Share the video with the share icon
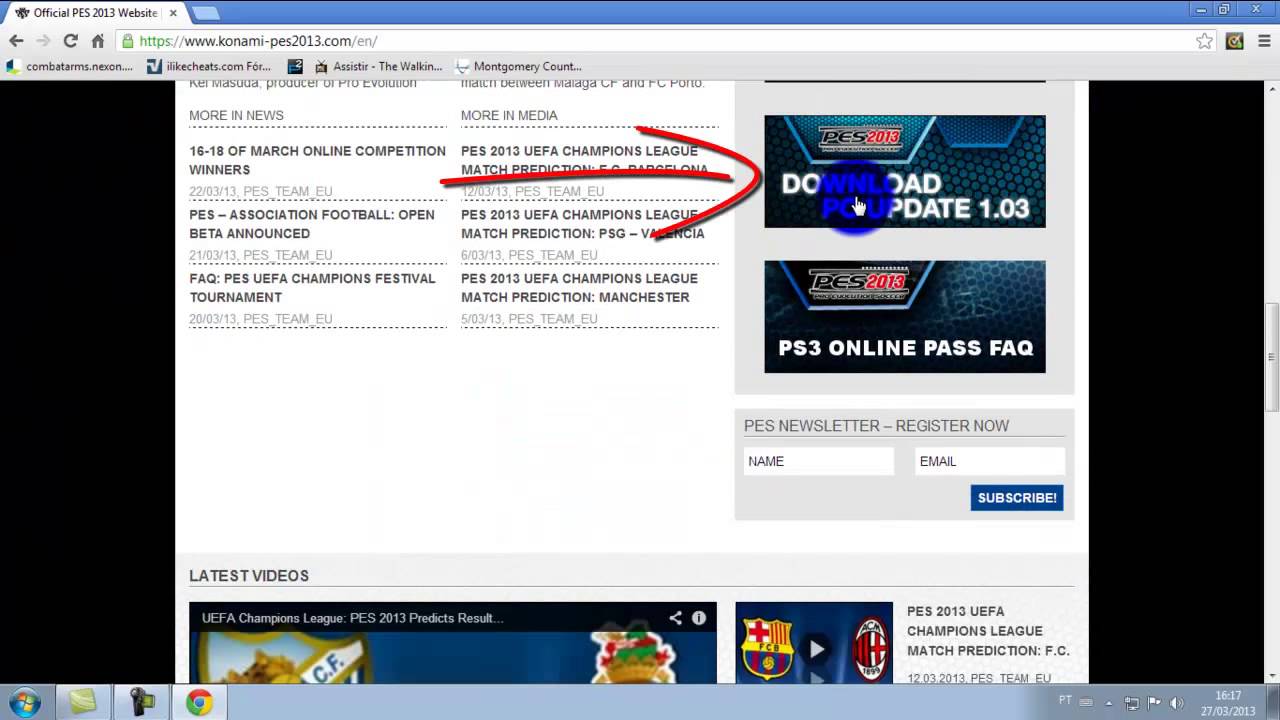Screen dimensions: 1280x720 676,618
